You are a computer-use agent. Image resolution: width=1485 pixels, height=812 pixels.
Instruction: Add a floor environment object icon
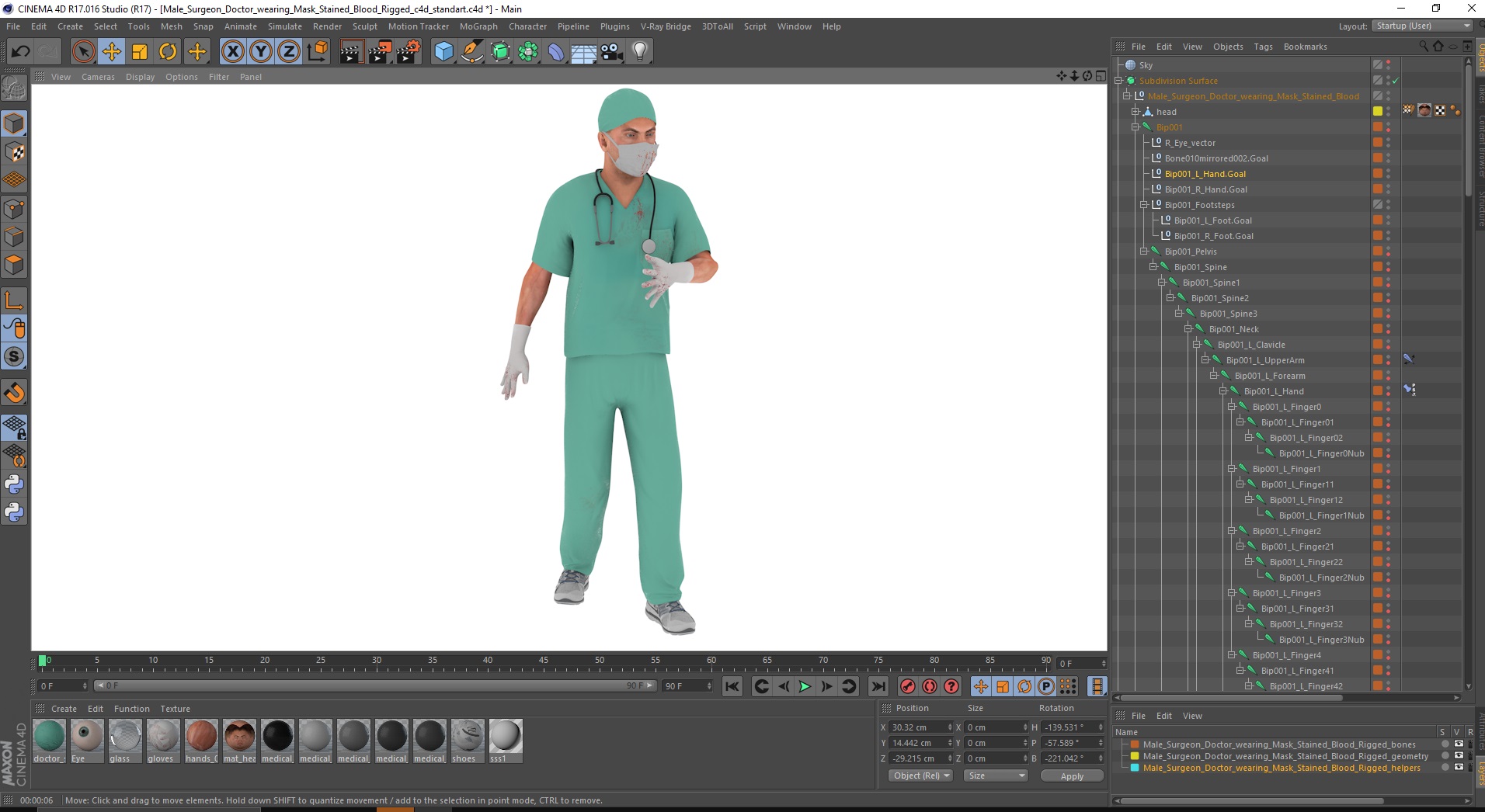click(583, 52)
